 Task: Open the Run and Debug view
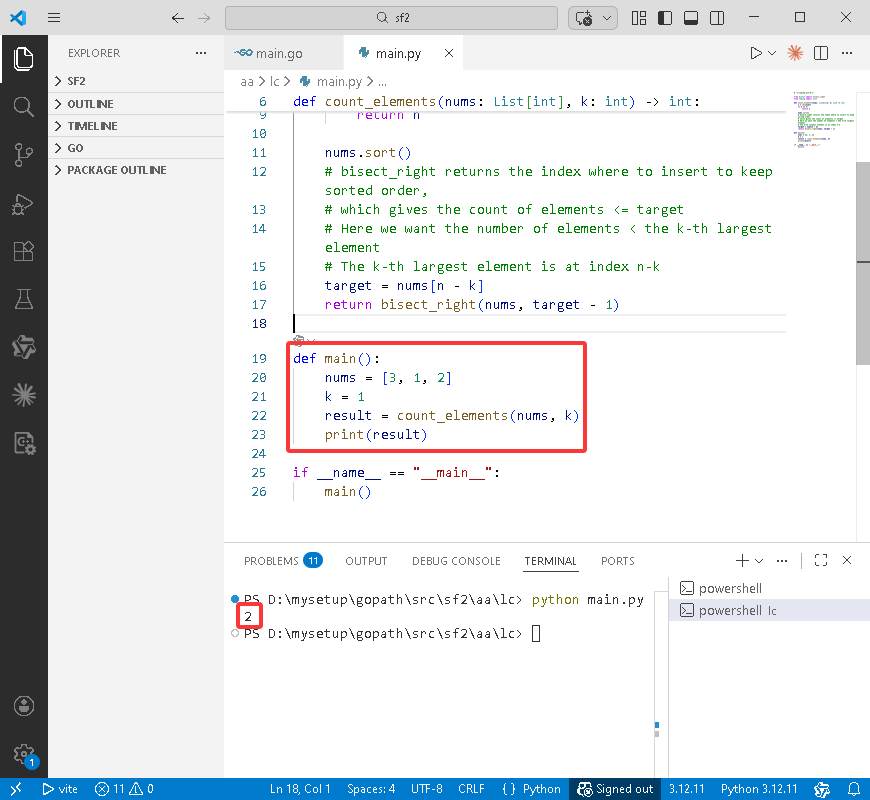click(x=23, y=204)
